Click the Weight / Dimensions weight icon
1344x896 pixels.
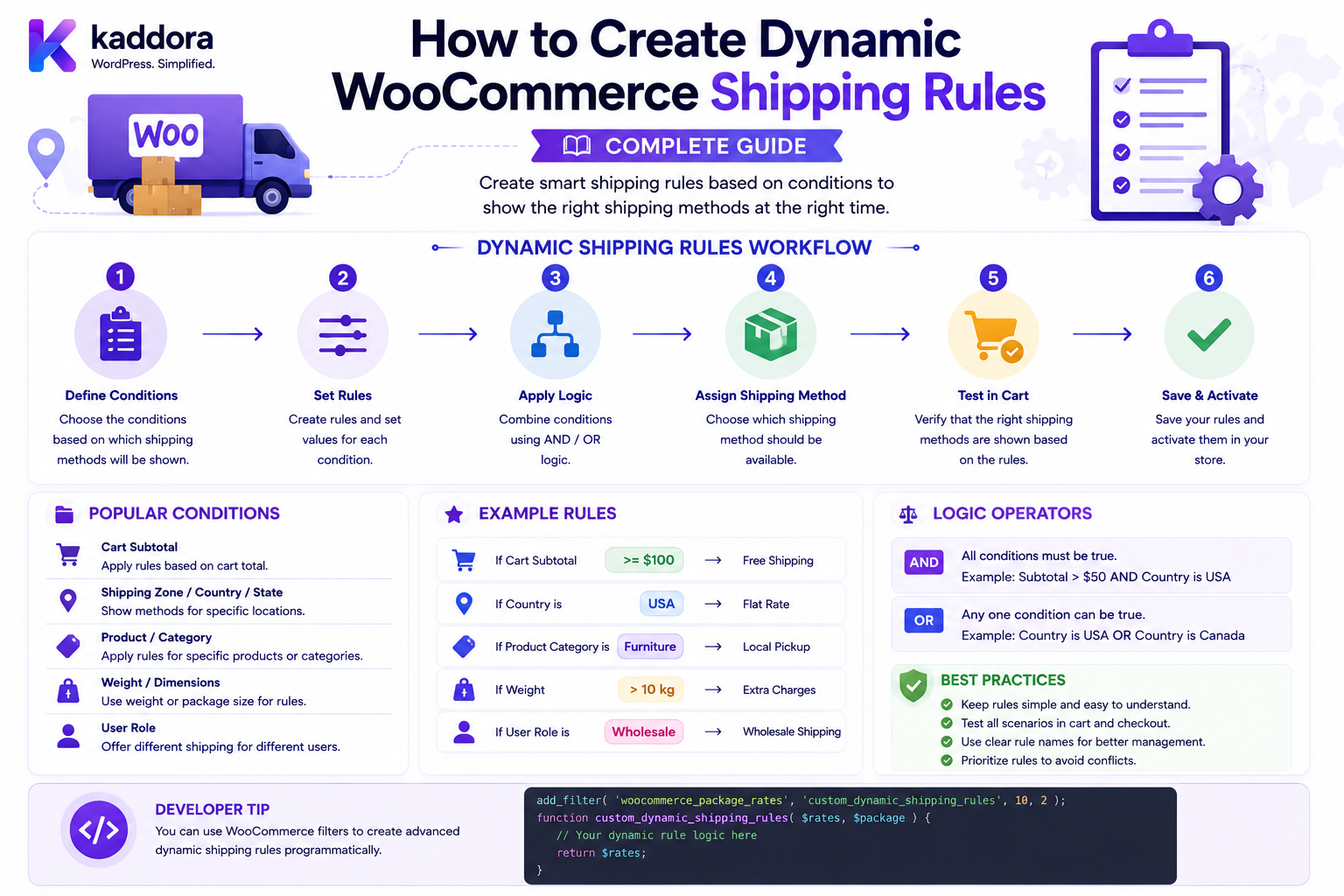(x=68, y=691)
